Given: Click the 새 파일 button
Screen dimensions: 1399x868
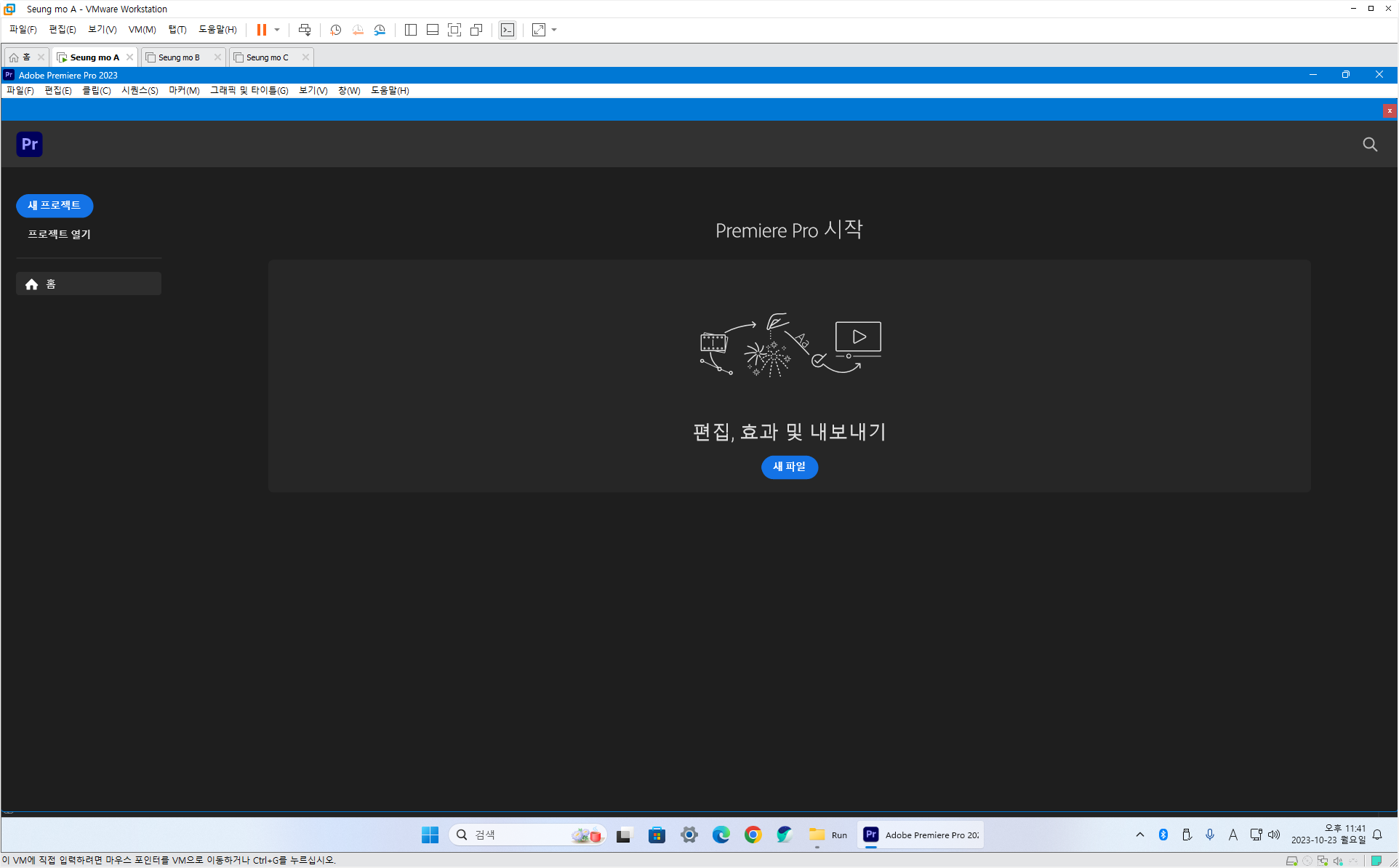Looking at the screenshot, I should pyautogui.click(x=789, y=467).
